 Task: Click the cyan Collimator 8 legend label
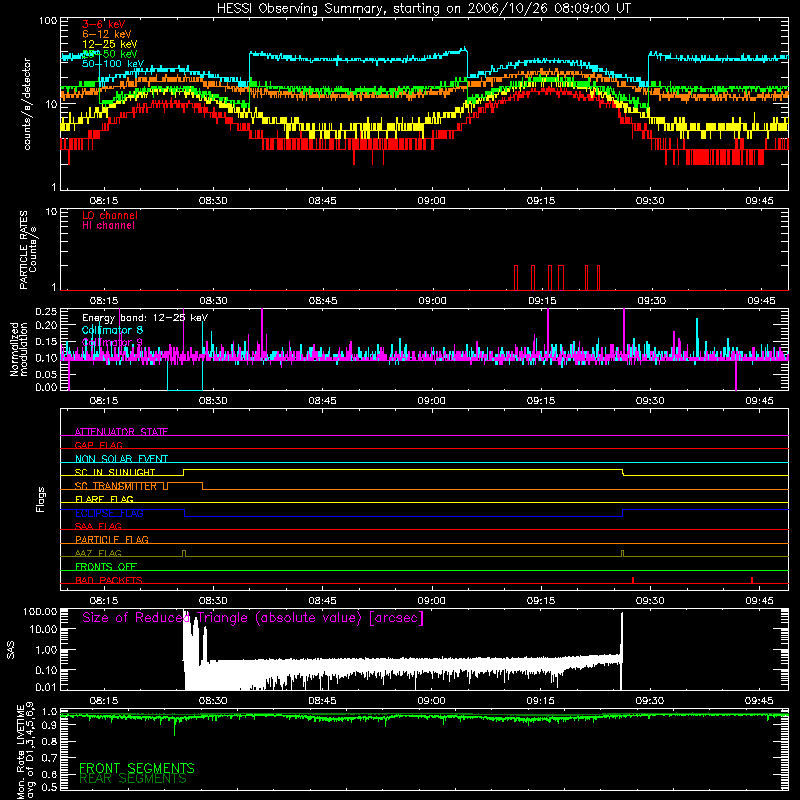(x=112, y=330)
